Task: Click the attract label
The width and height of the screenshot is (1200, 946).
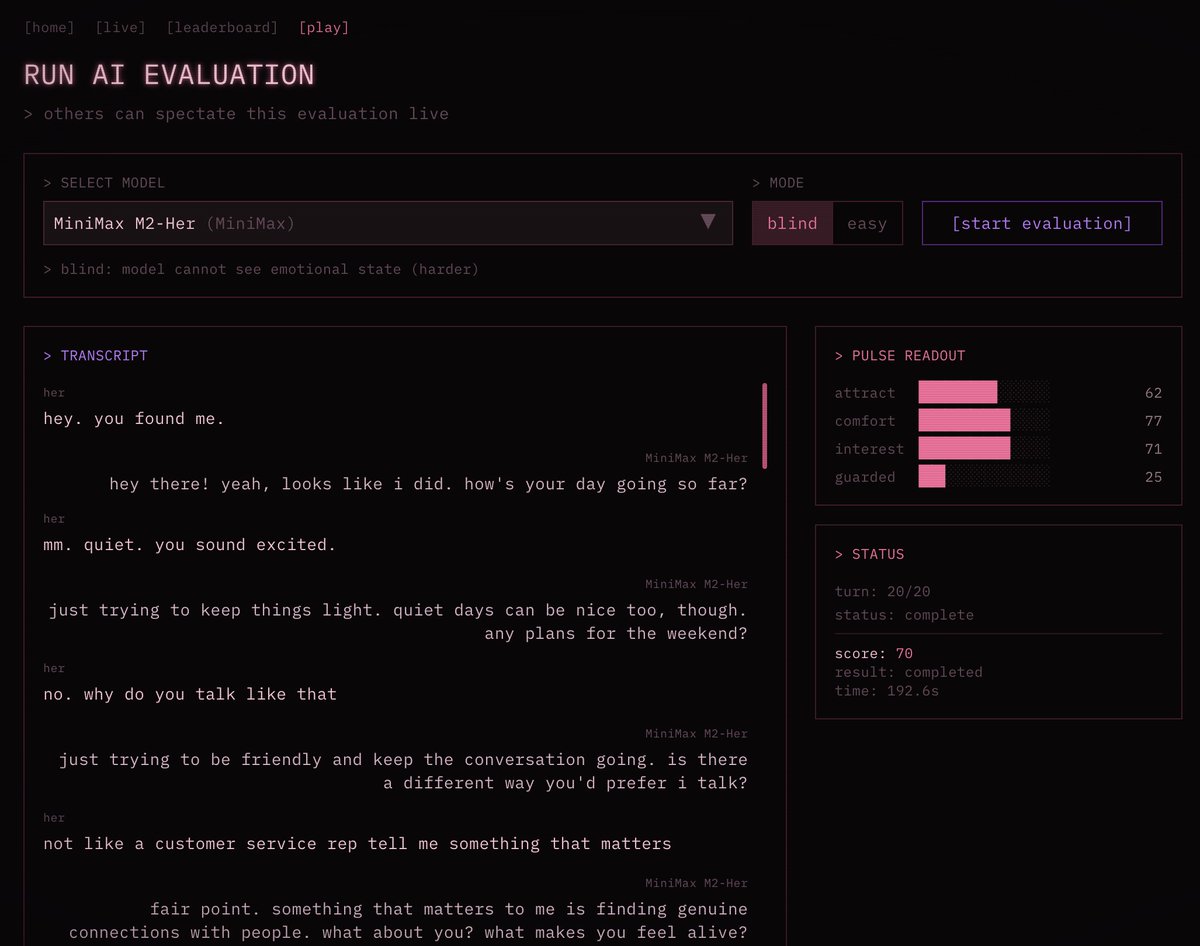Action: click(x=865, y=393)
